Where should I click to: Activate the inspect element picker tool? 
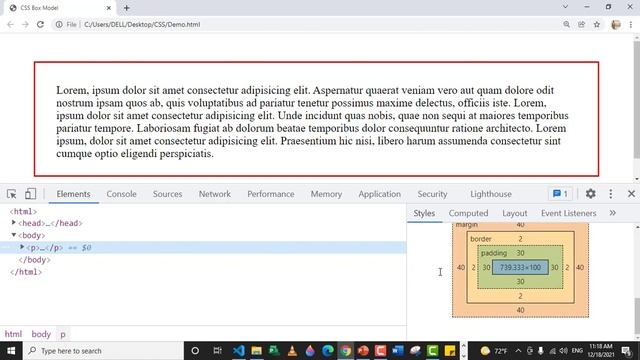point(11,194)
